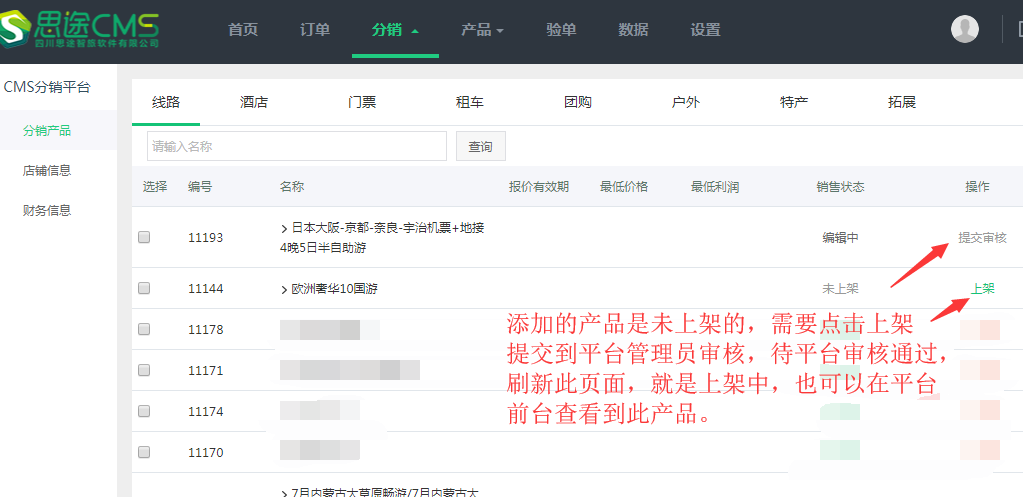Focus the 请输入名称 search field

click(296, 147)
